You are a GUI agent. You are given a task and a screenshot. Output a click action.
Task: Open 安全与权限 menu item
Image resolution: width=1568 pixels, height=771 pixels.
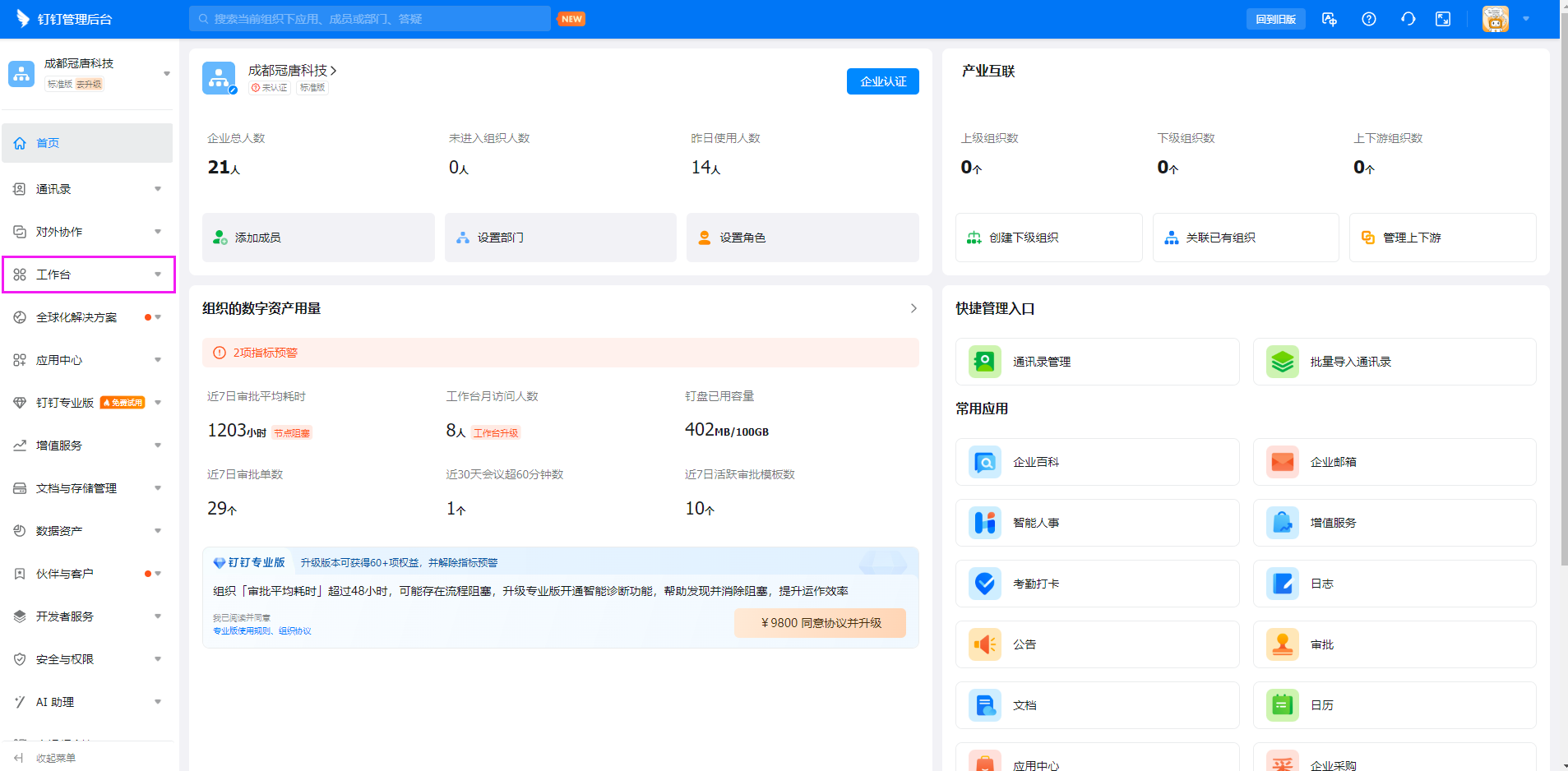coord(87,659)
